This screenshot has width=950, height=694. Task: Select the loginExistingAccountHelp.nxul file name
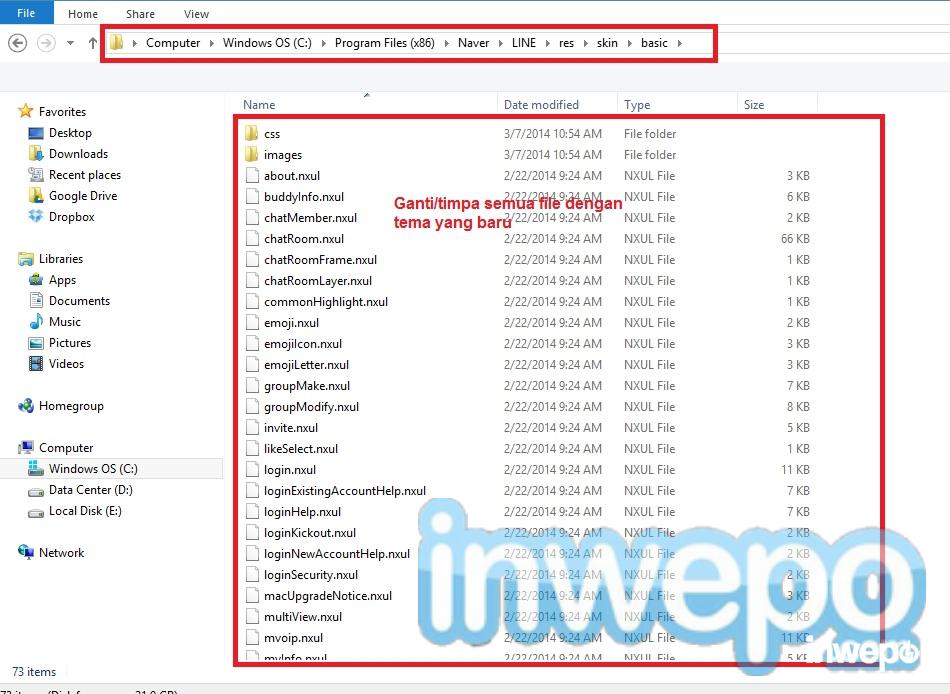point(345,490)
